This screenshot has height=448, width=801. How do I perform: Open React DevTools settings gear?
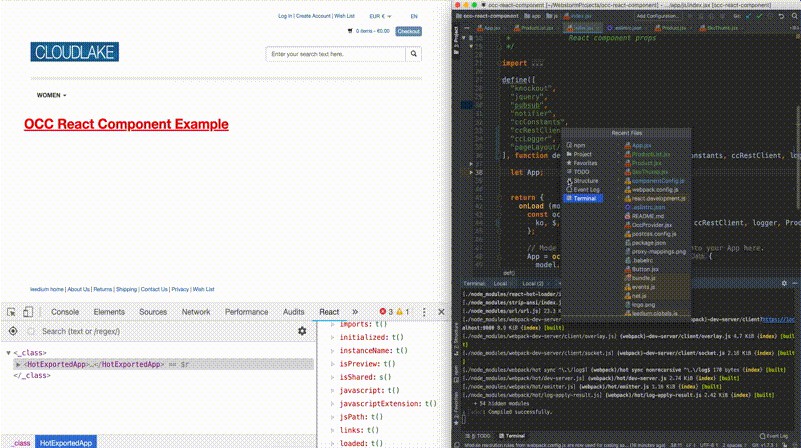point(302,331)
